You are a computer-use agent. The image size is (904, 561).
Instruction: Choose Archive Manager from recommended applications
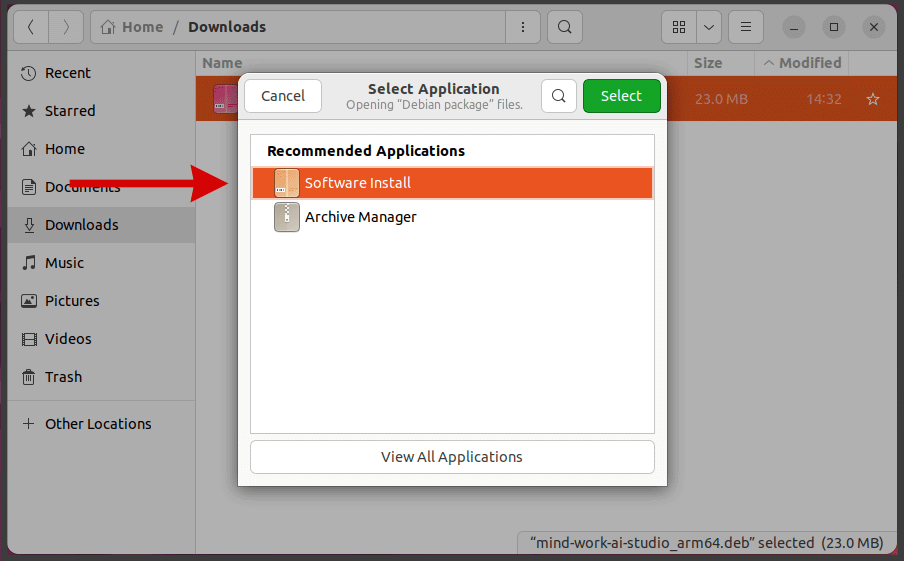361,217
